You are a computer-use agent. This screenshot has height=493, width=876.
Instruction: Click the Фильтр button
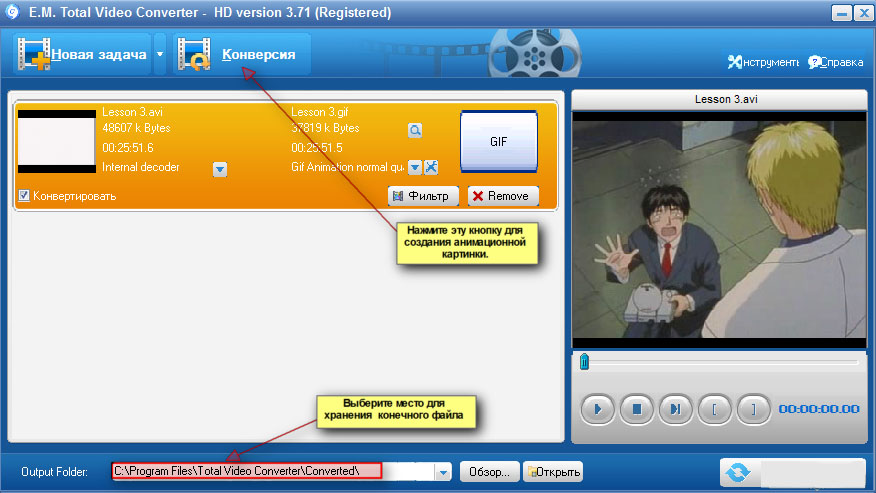click(x=423, y=196)
